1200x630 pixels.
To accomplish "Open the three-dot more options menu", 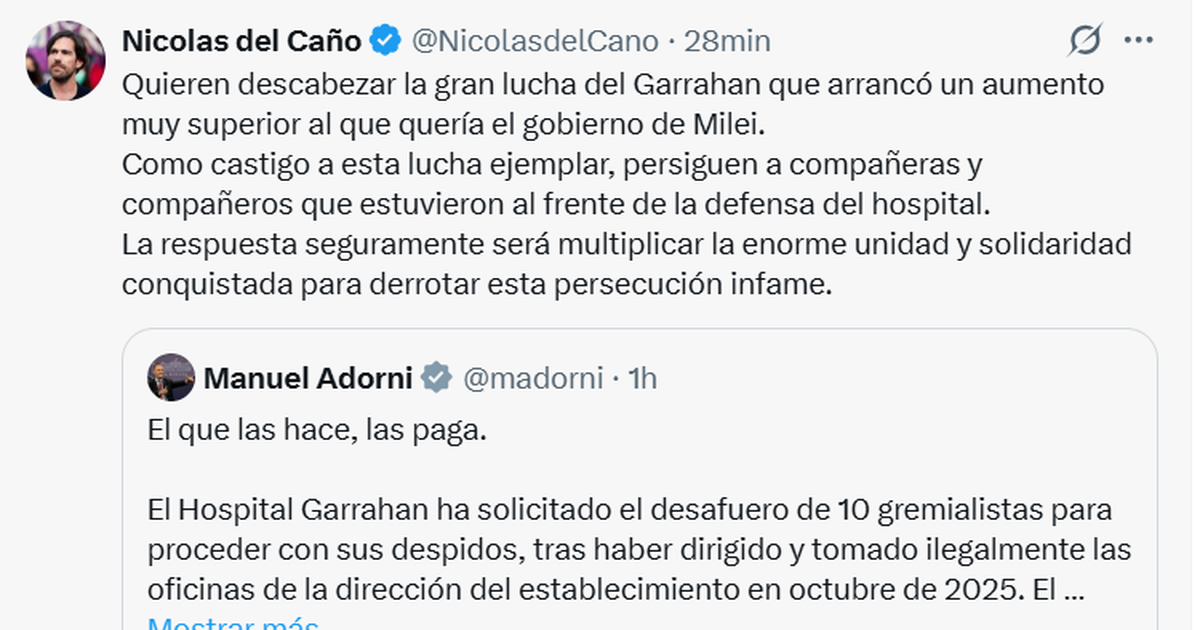I will 1139,41.
